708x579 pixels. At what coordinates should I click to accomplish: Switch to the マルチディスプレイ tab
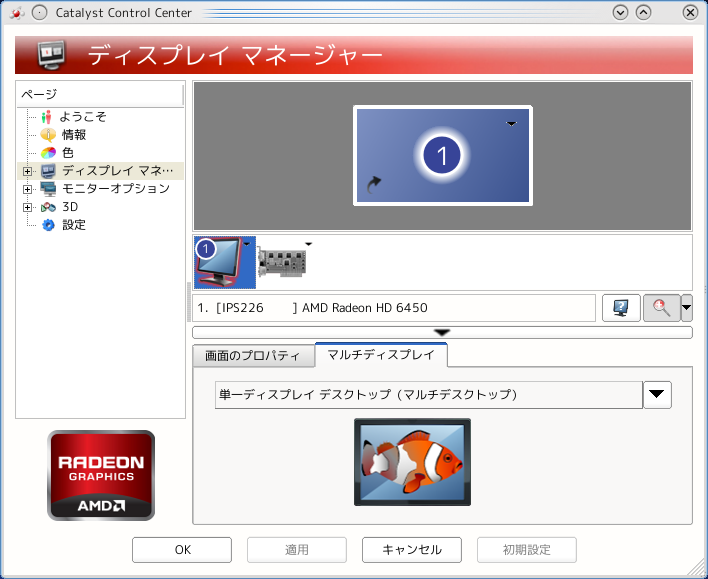[381, 355]
